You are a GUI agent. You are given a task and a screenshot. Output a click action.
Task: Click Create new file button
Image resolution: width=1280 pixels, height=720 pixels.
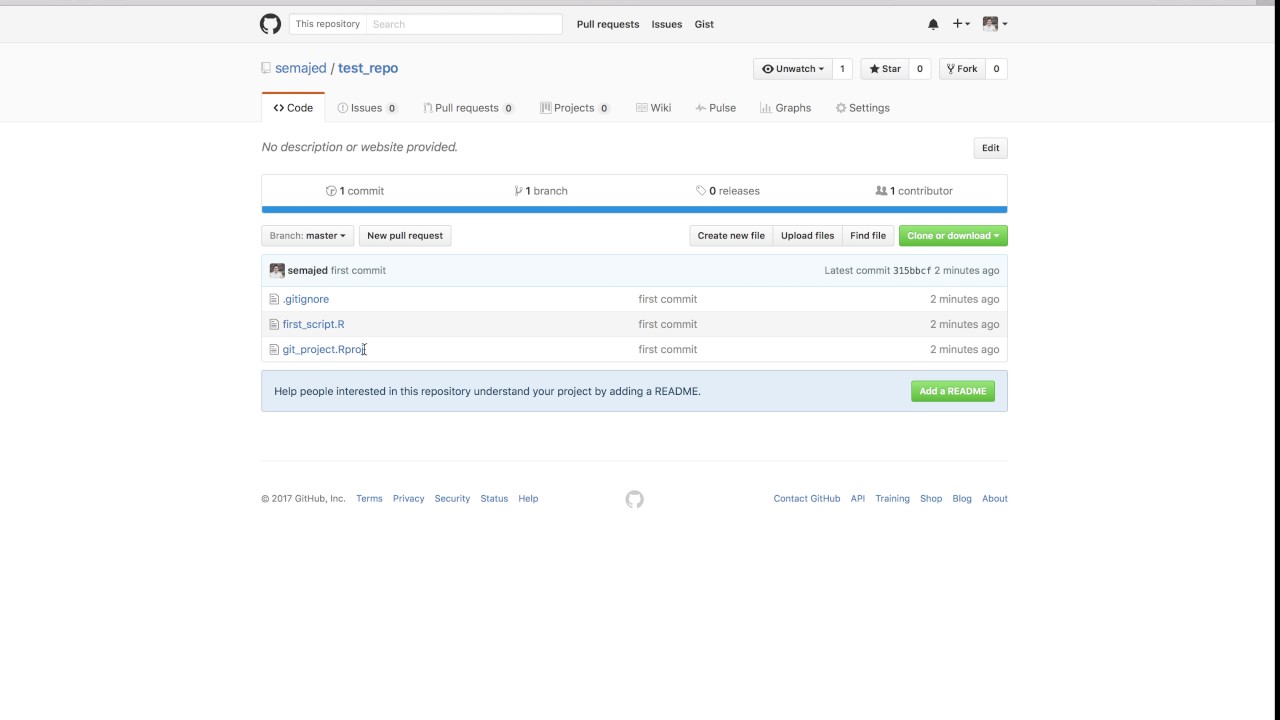point(731,236)
